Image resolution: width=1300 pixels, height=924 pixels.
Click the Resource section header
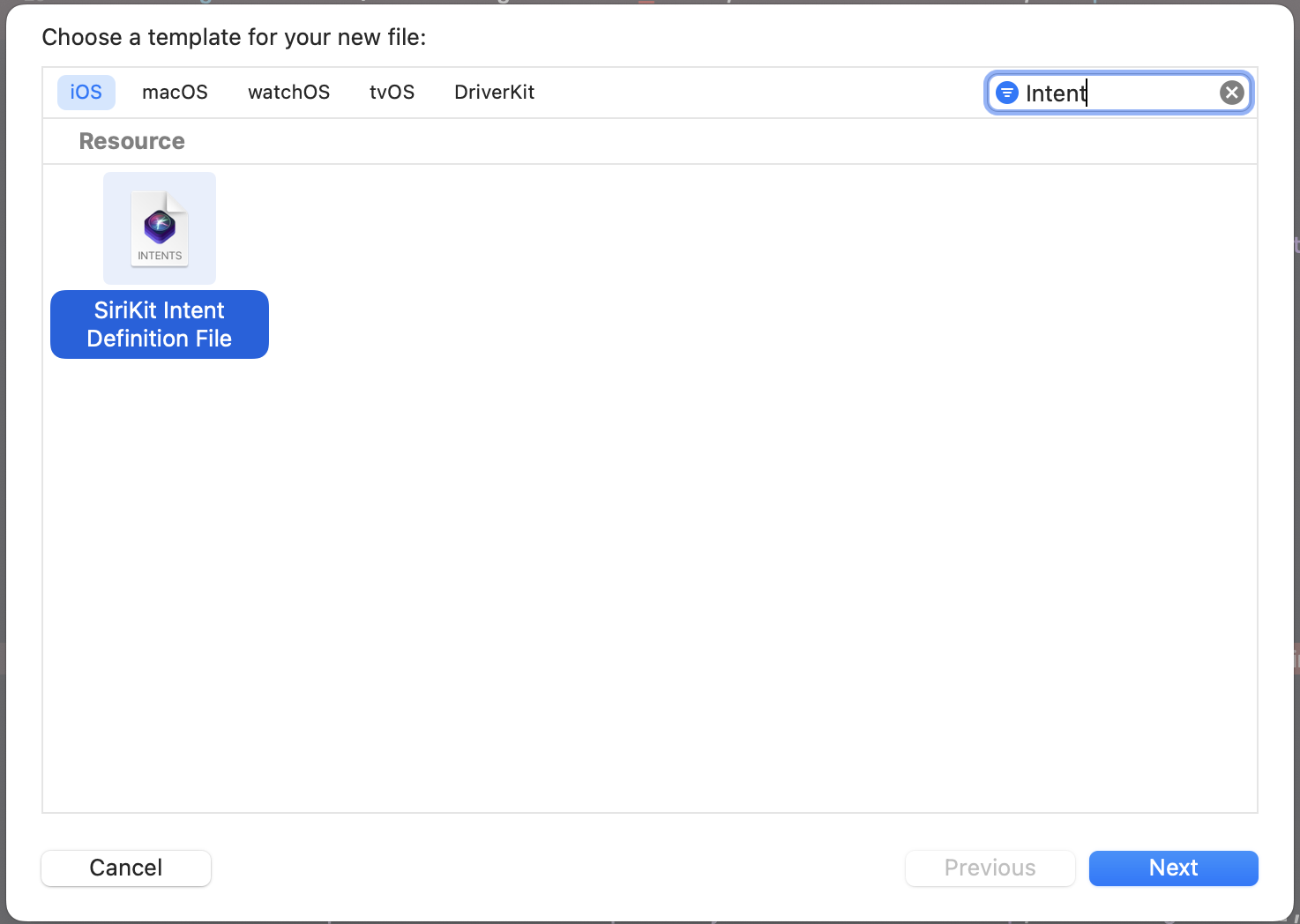click(x=131, y=141)
